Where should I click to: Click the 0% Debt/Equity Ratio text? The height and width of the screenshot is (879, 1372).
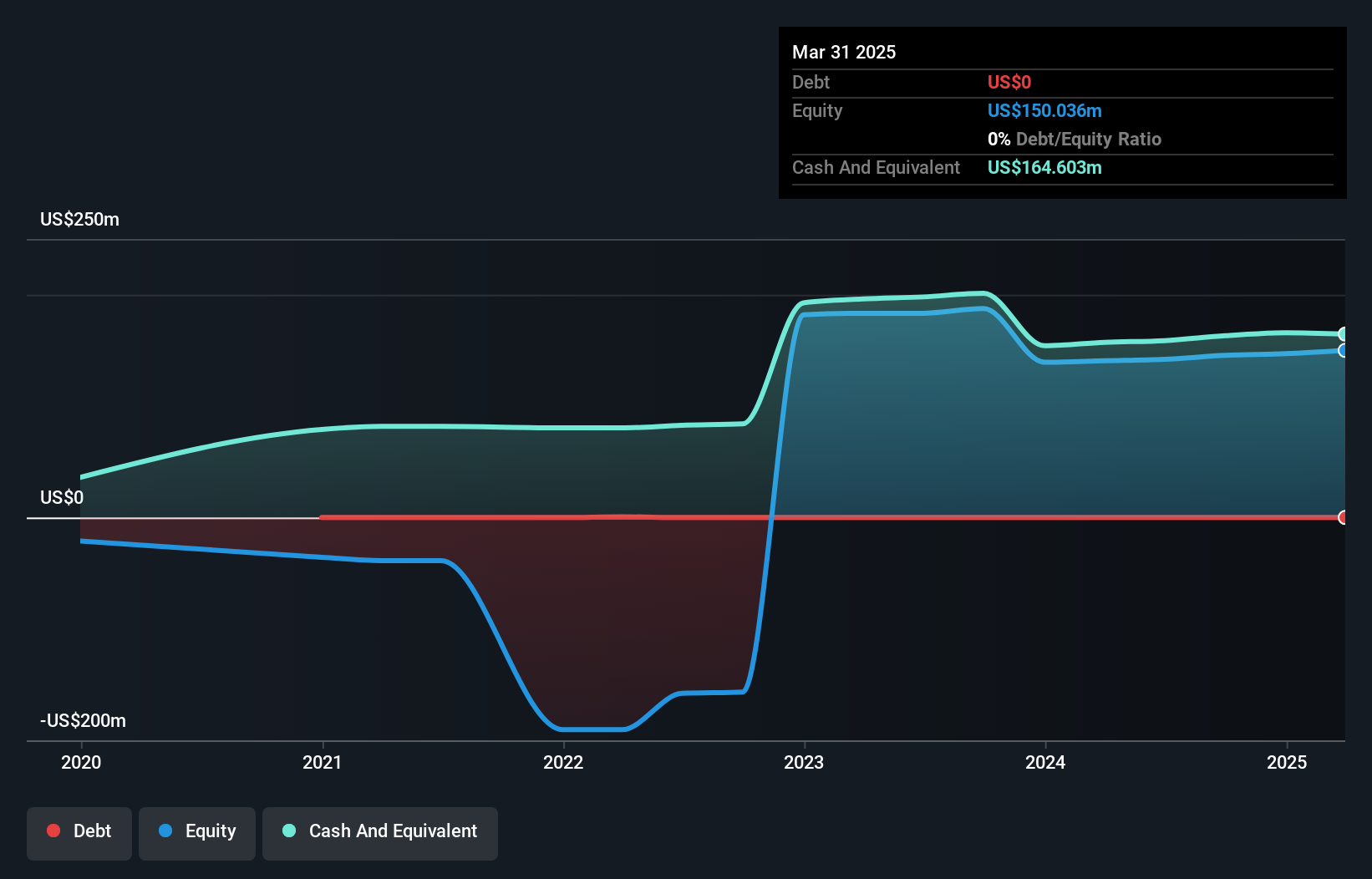(1075, 139)
